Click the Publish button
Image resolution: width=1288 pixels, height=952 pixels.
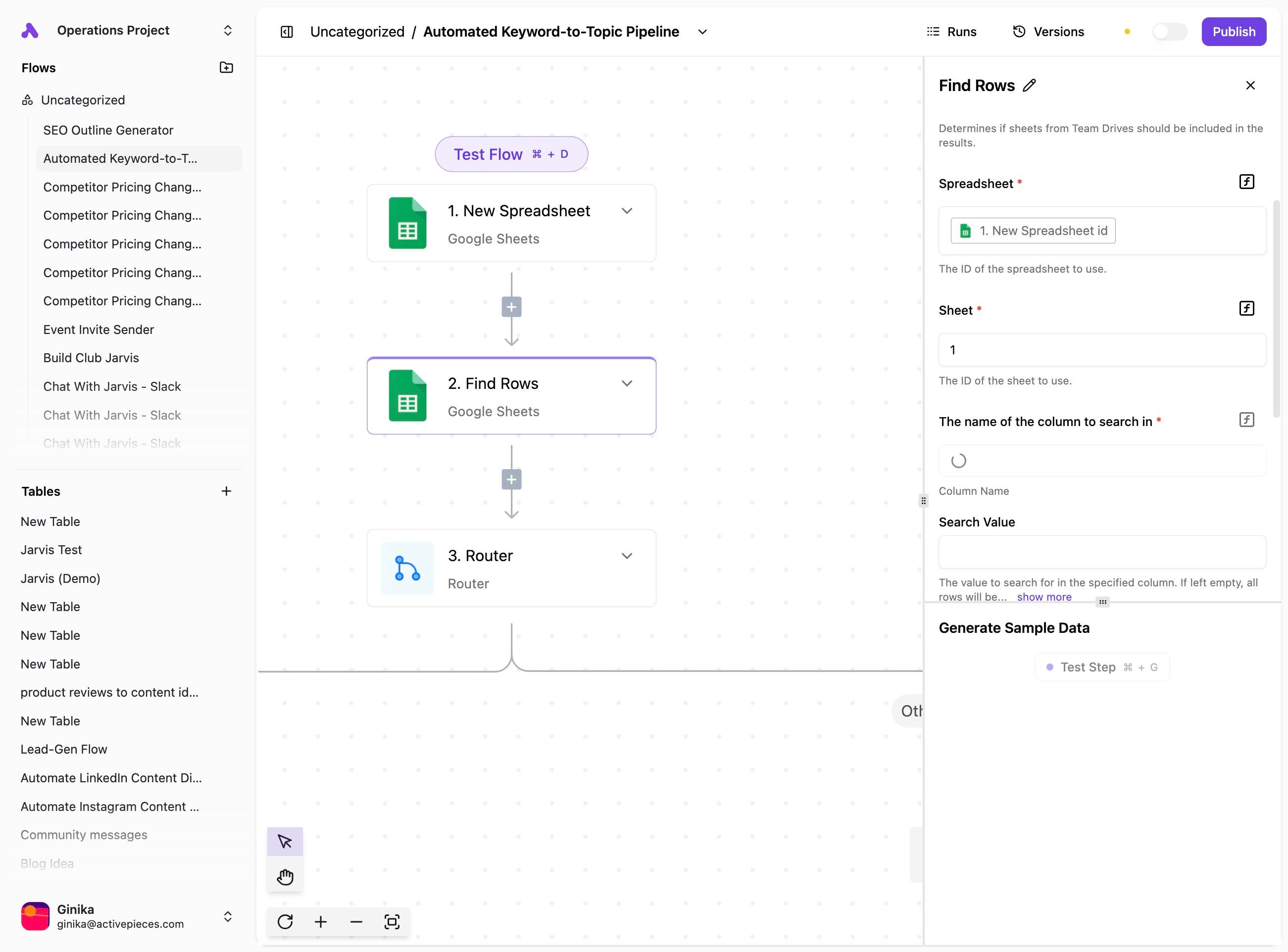[x=1233, y=32]
